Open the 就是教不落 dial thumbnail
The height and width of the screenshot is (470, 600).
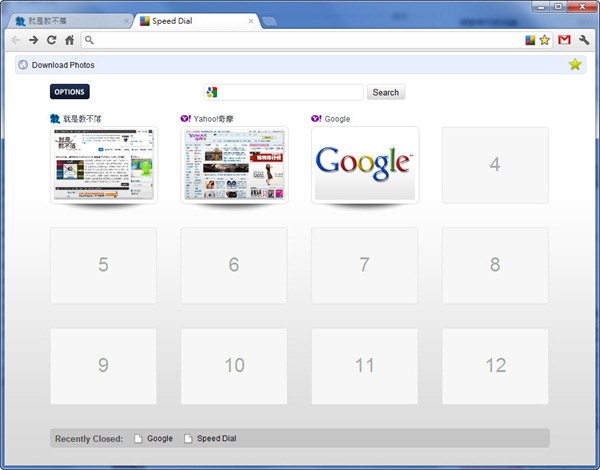[x=104, y=165]
